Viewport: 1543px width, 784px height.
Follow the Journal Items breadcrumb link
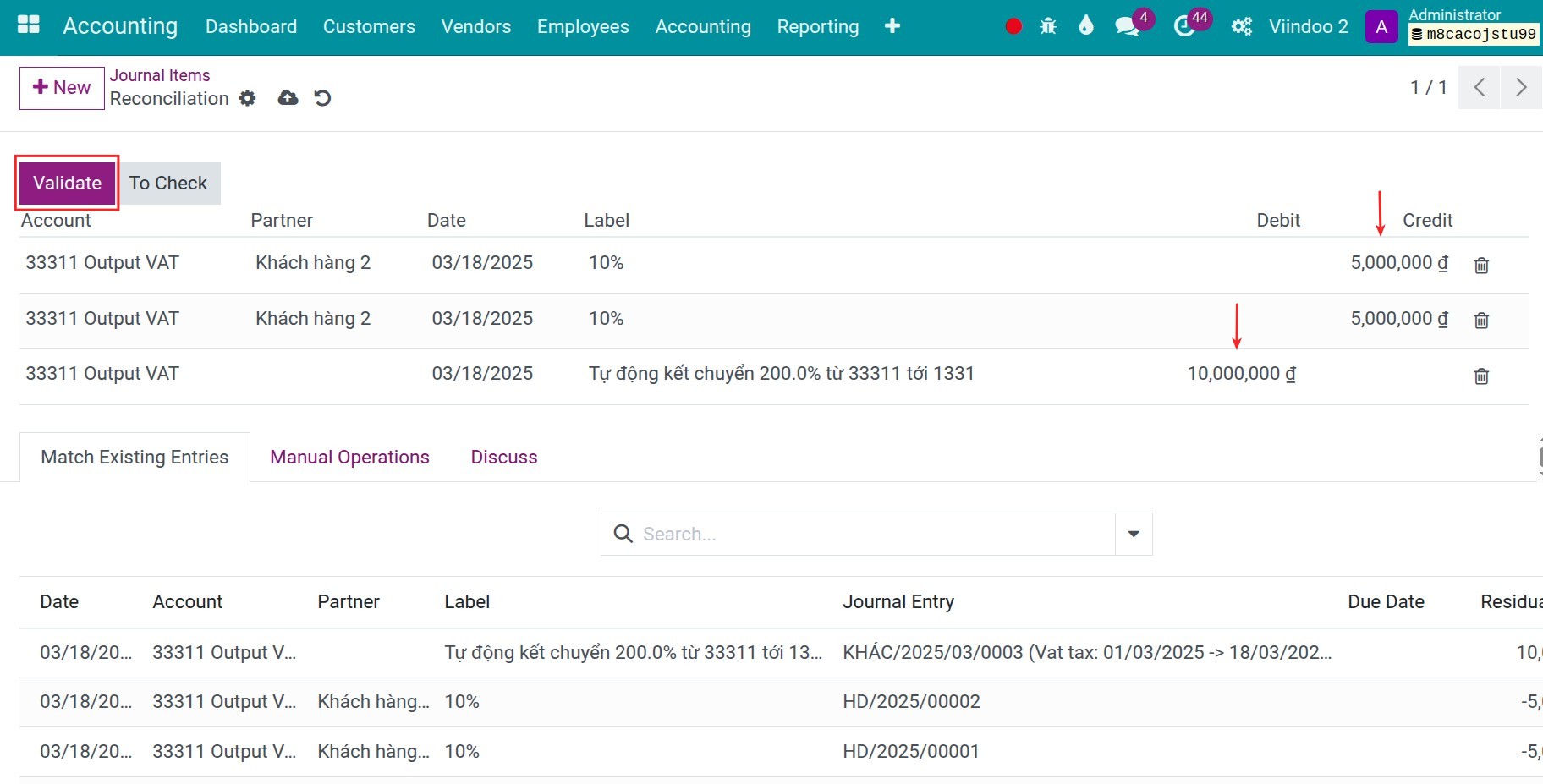(x=160, y=75)
